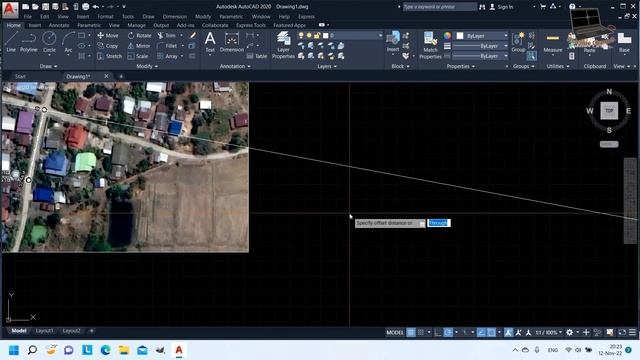Expand the Layers panel
Screen dimensions: 640x360
point(327,66)
